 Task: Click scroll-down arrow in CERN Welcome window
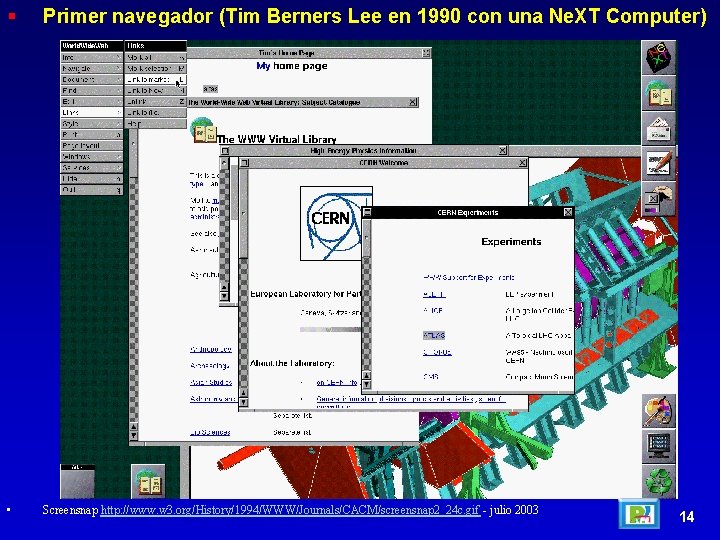pyautogui.click(x=244, y=402)
